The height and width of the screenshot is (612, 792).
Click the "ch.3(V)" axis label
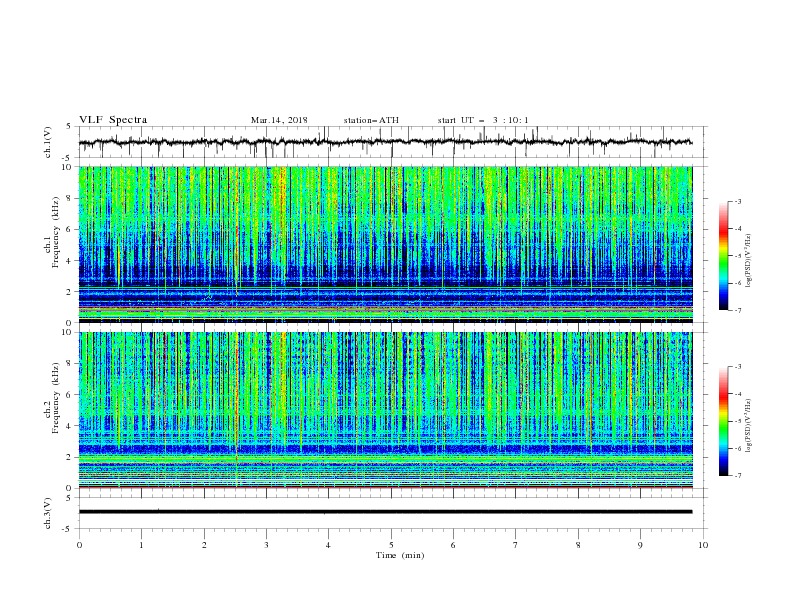click(48, 513)
